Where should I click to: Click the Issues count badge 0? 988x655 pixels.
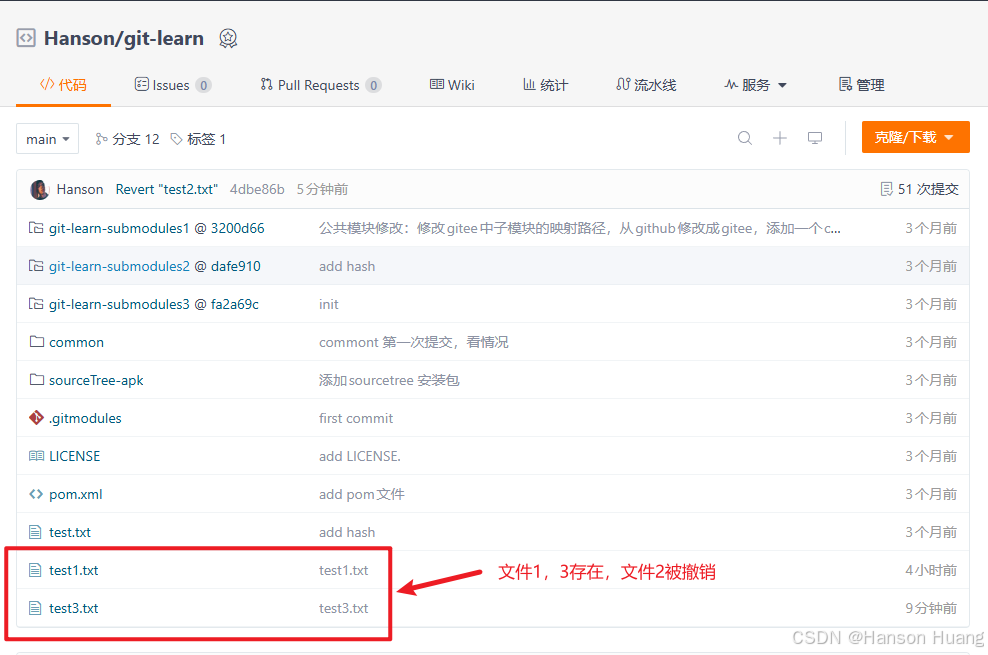click(x=203, y=85)
